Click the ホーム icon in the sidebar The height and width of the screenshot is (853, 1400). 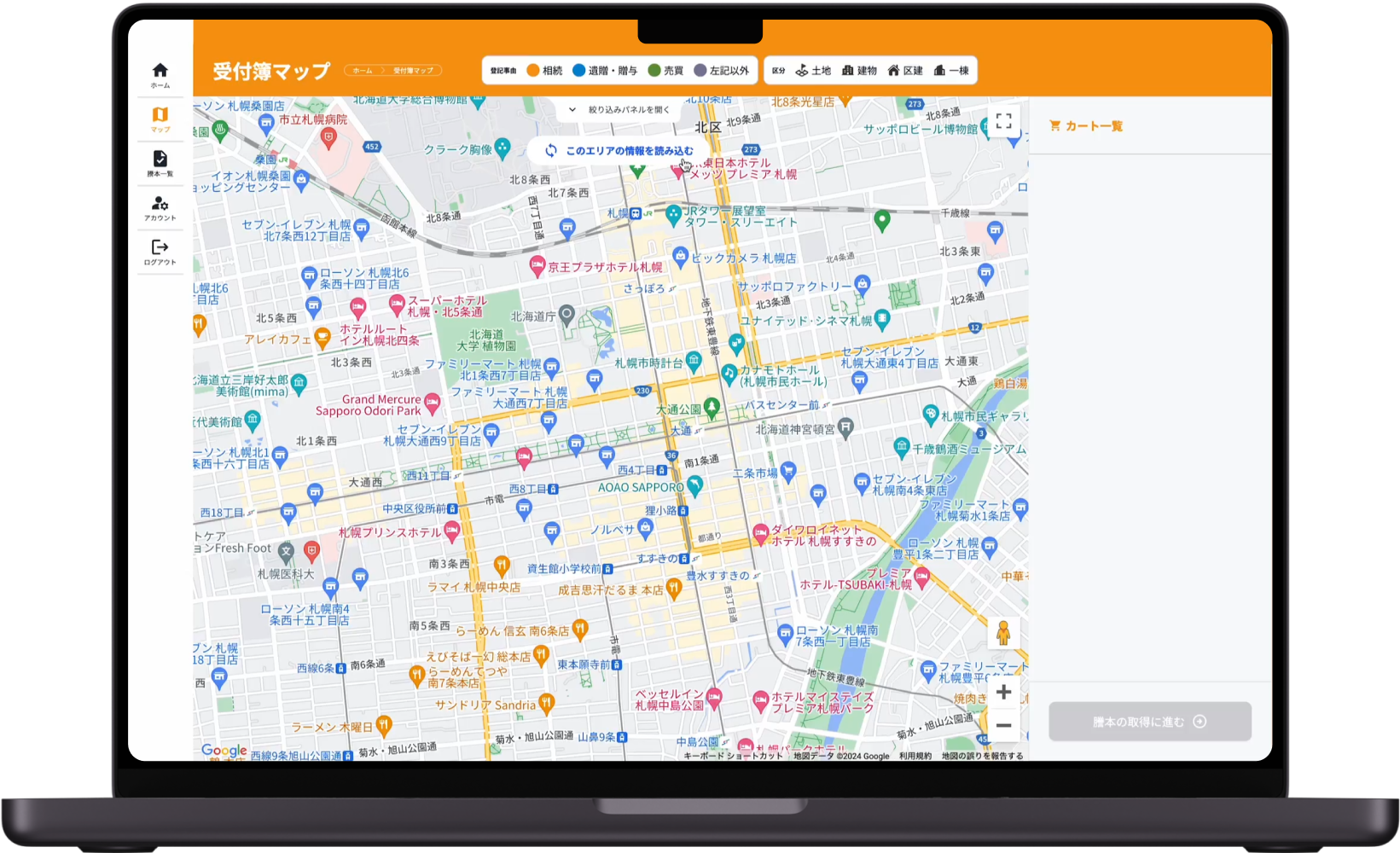point(160,71)
